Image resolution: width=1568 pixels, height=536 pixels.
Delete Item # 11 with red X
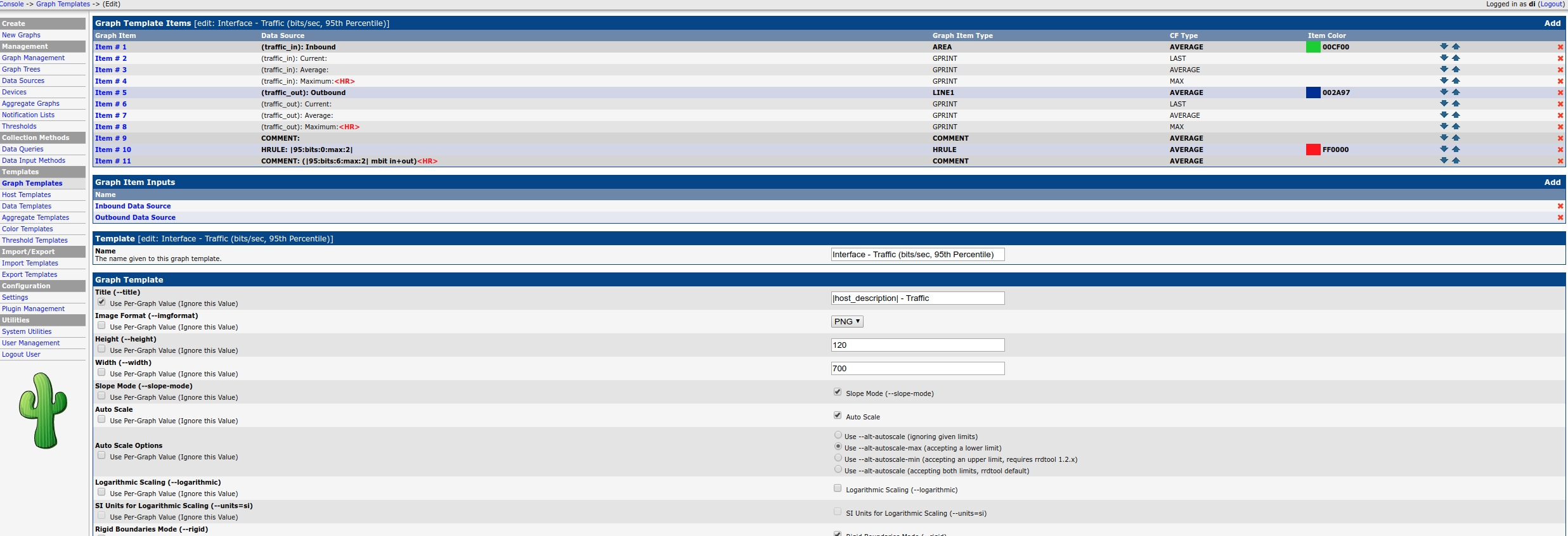[x=1560, y=161]
